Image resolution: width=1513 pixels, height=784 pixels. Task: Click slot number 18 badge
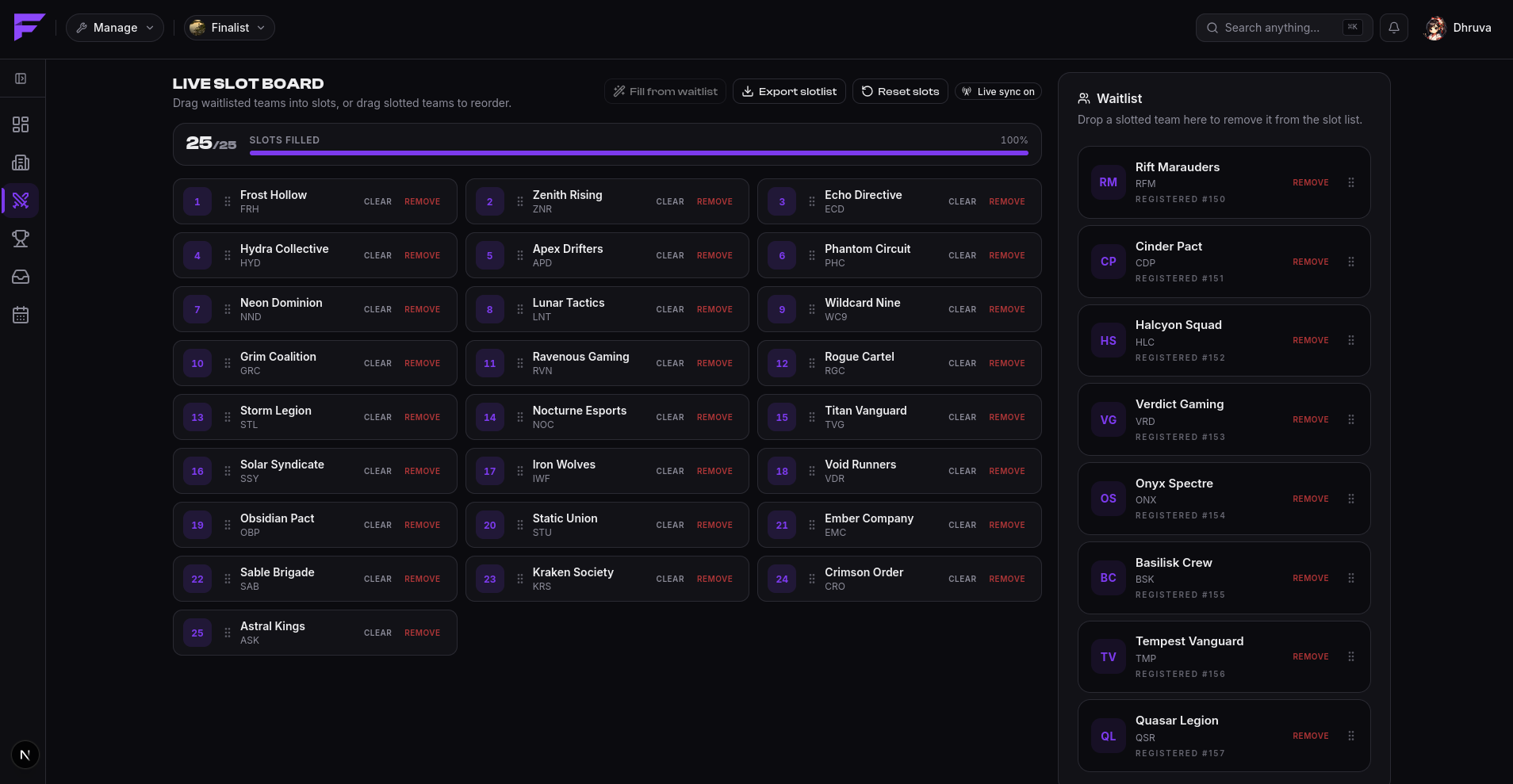(x=782, y=471)
